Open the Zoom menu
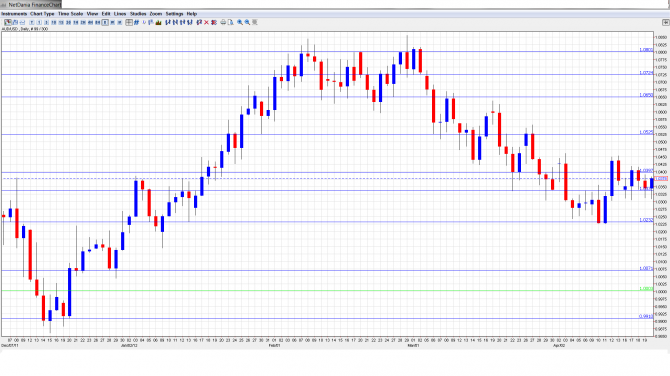The width and height of the screenshot is (670, 376). (156, 14)
